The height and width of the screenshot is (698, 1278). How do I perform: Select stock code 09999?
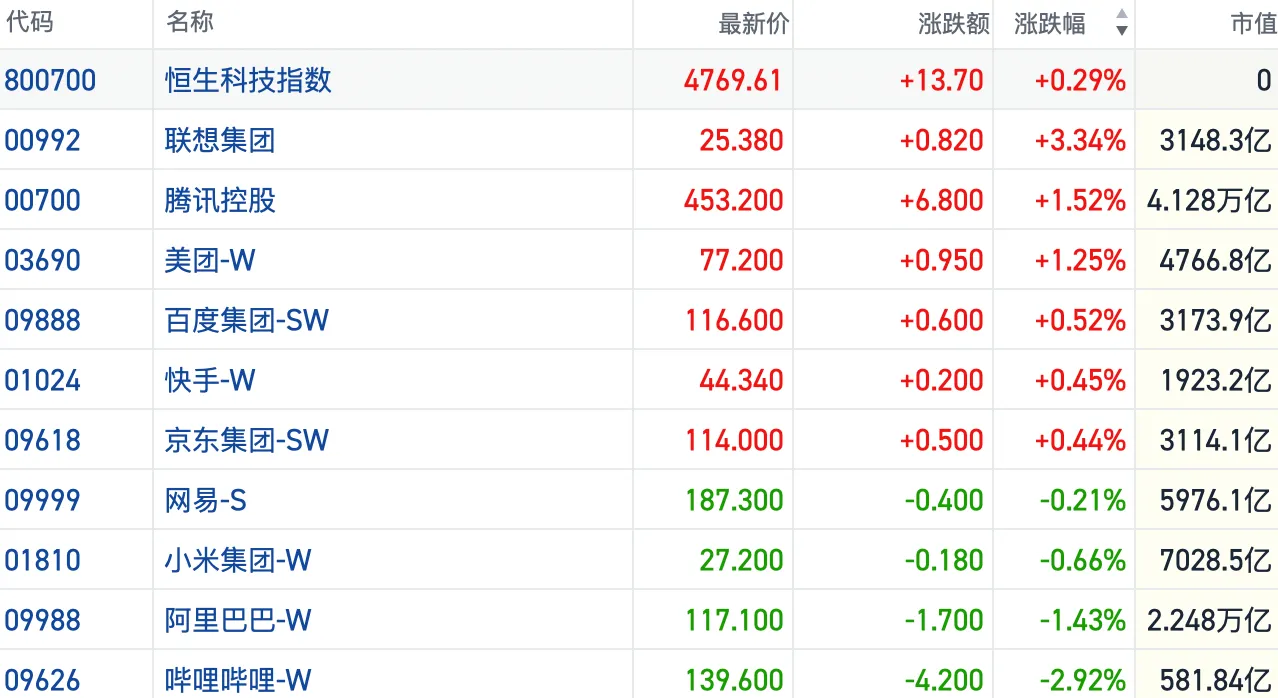point(42,500)
